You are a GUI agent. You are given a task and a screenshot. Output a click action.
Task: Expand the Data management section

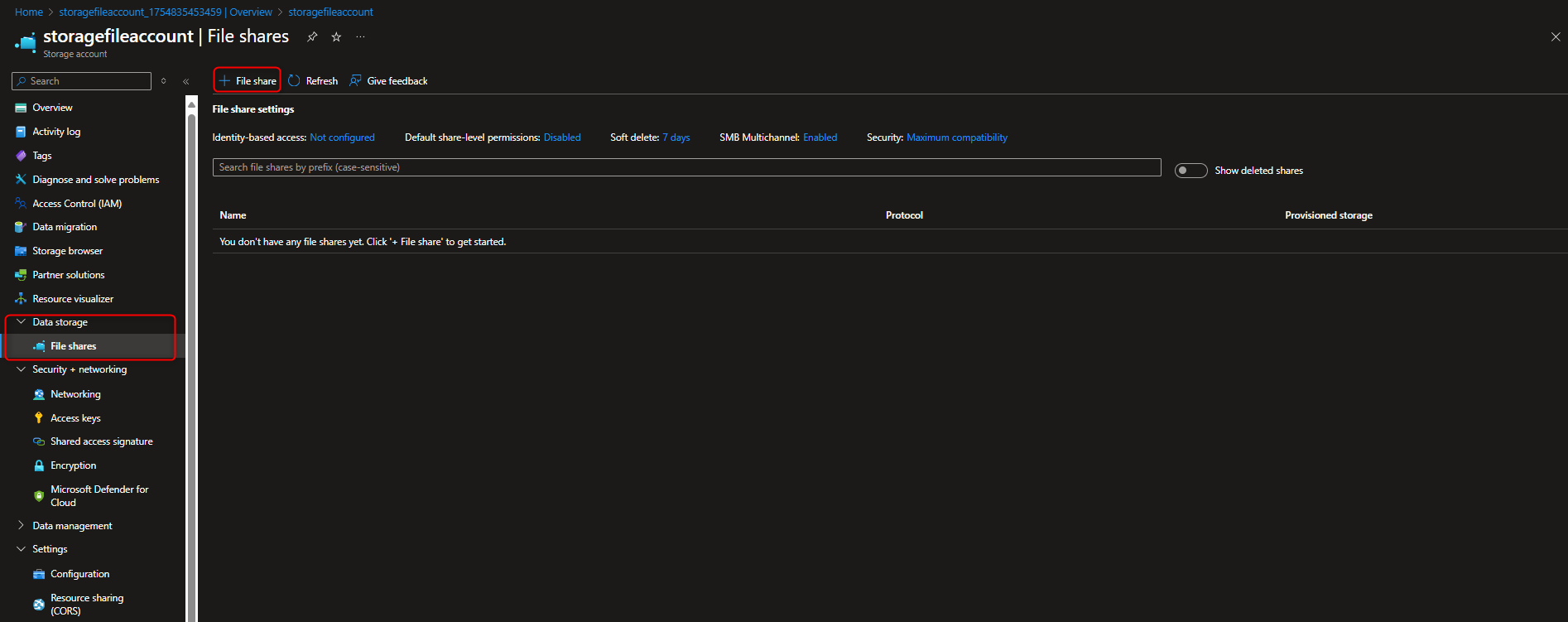point(21,525)
